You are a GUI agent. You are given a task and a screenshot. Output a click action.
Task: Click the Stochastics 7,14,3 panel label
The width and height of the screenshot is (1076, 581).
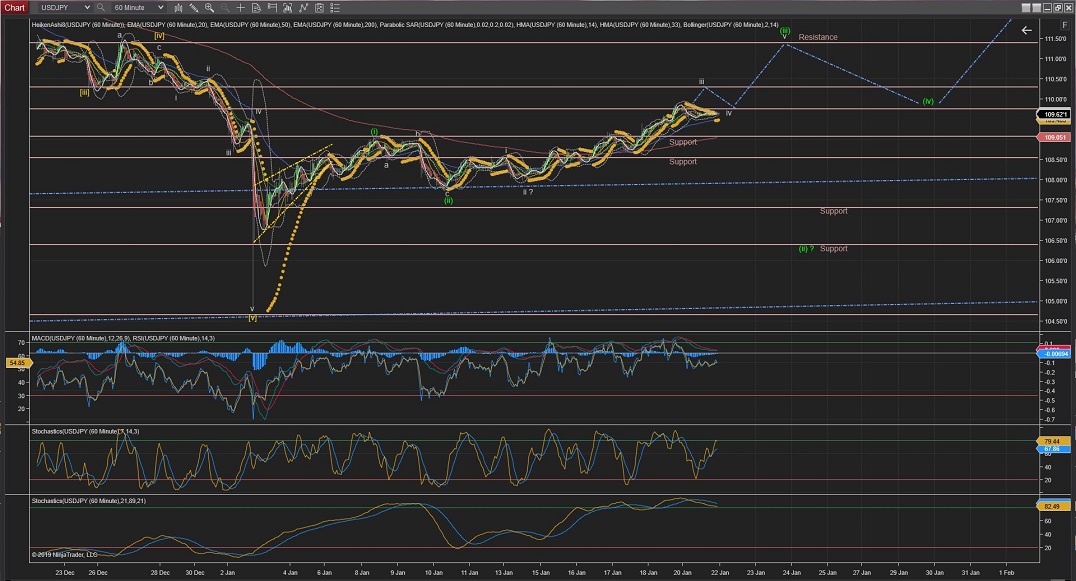(x=85, y=431)
